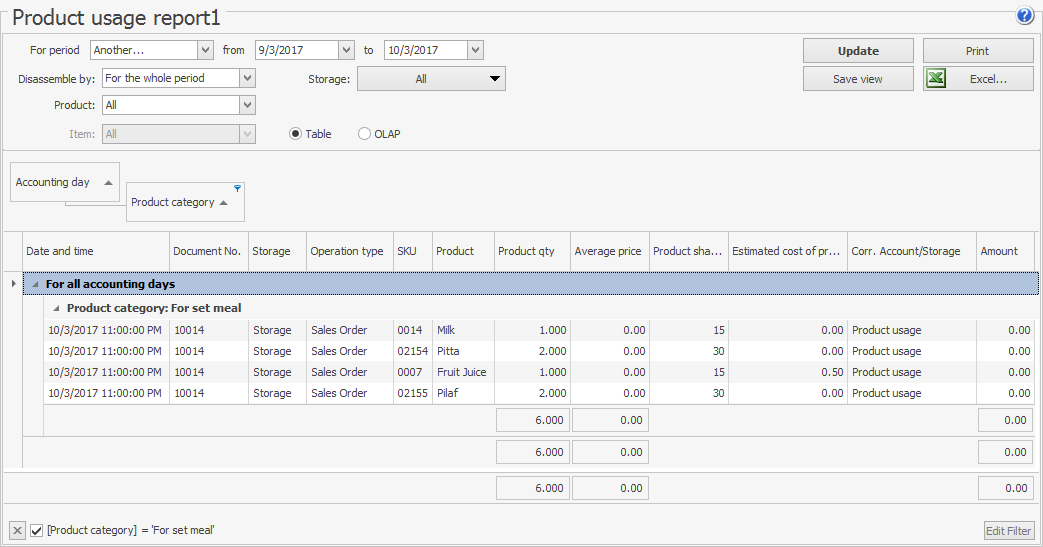Screen dimensions: 1043x547
Task: Click the filter icon on Product category
Action: (x=237, y=188)
